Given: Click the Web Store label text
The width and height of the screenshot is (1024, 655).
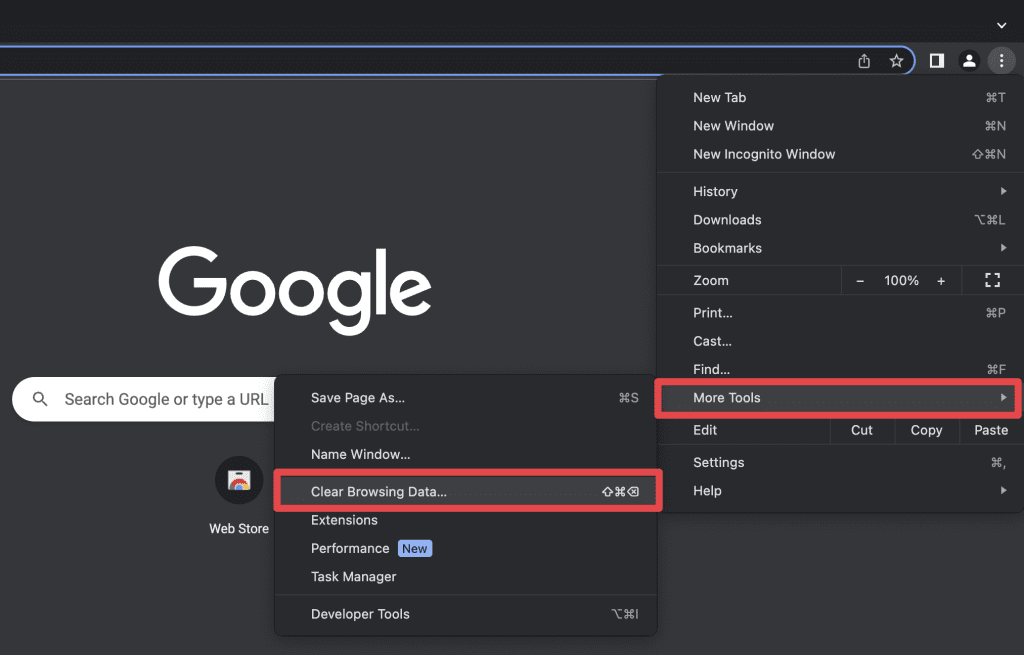Looking at the screenshot, I should click(x=239, y=529).
